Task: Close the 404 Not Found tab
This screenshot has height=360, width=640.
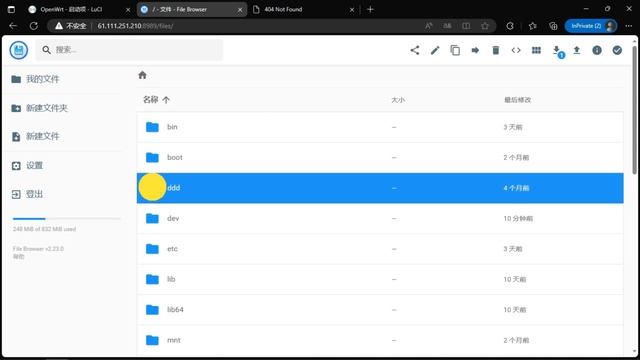Action: 352,9
